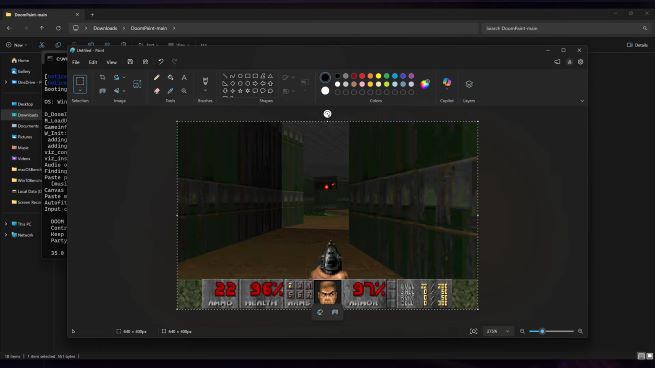655x368 pixels.
Task: Expand the OneDrive tree node
Action: pyautogui.click(x=6, y=82)
